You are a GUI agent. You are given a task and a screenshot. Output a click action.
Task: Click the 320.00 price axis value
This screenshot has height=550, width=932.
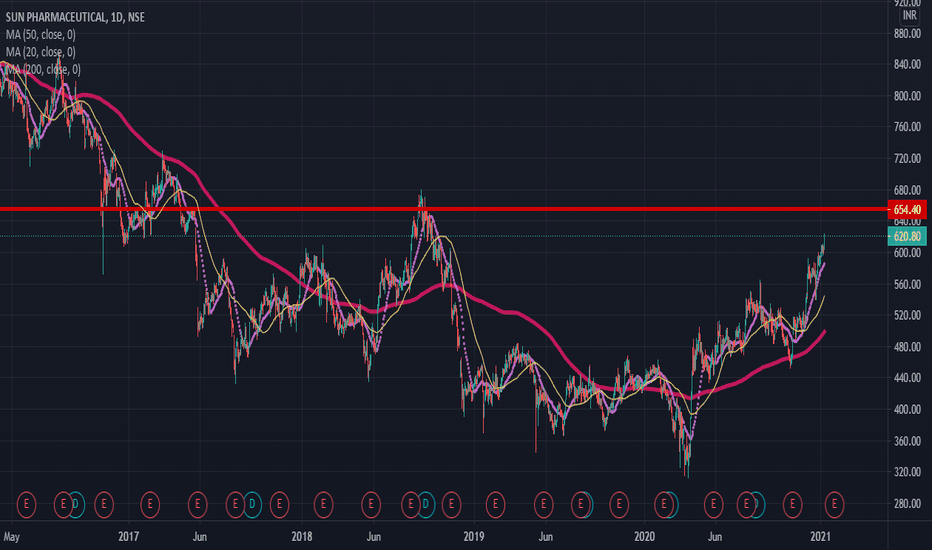907,472
